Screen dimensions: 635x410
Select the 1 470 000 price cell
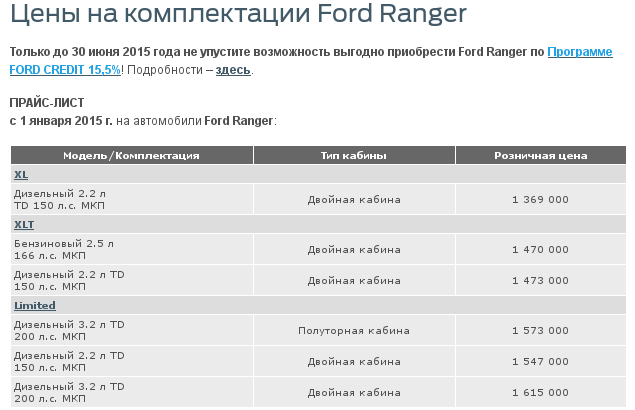click(540, 249)
